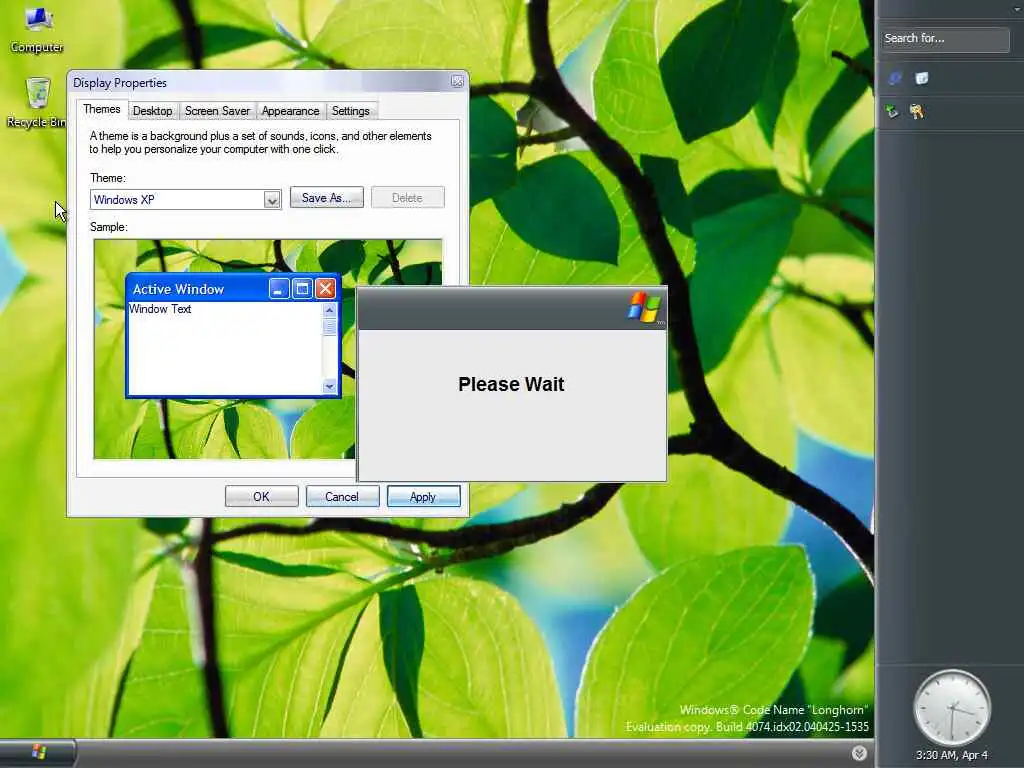Open the Computer desktop icon
The width and height of the screenshot is (1024, 768).
click(37, 29)
